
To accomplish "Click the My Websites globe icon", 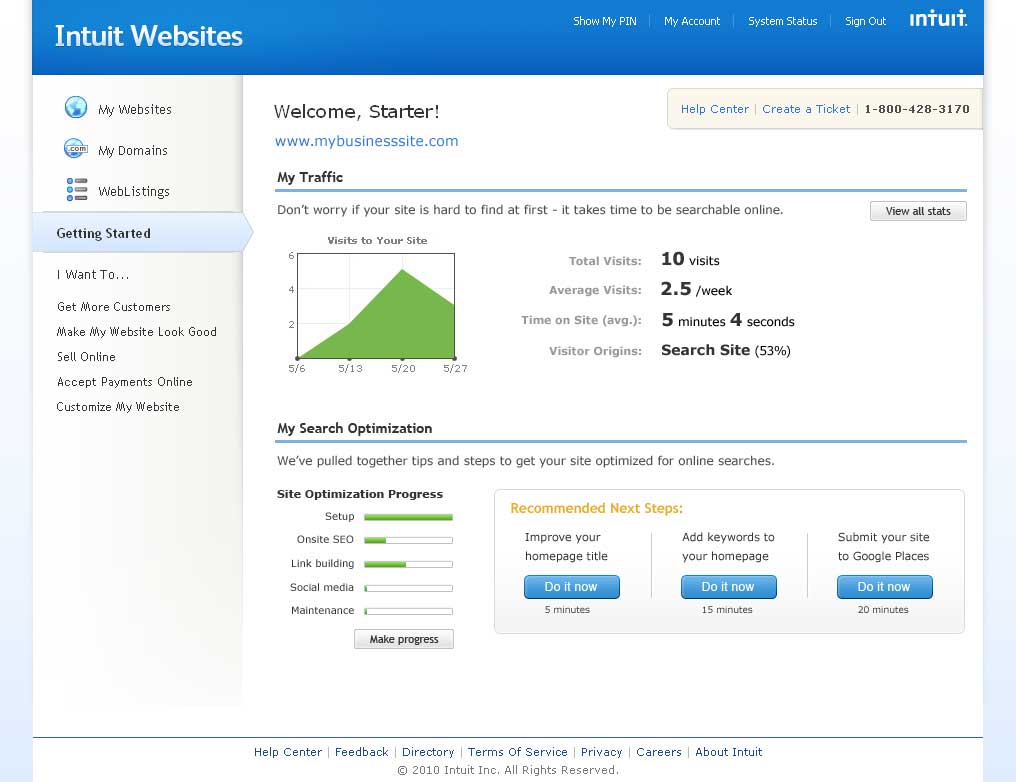I will coord(76,107).
